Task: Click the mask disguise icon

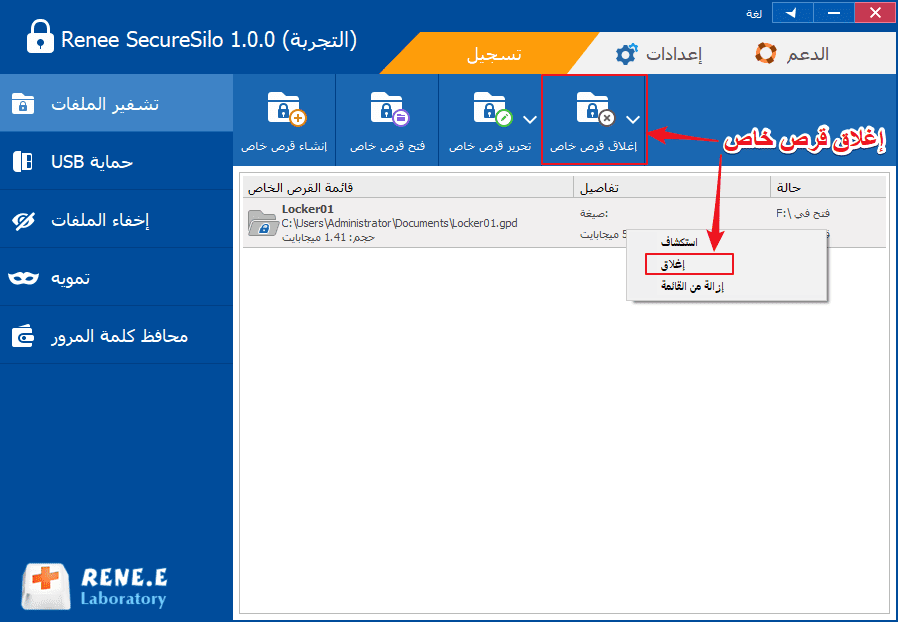Action: pyautogui.click(x=23, y=278)
